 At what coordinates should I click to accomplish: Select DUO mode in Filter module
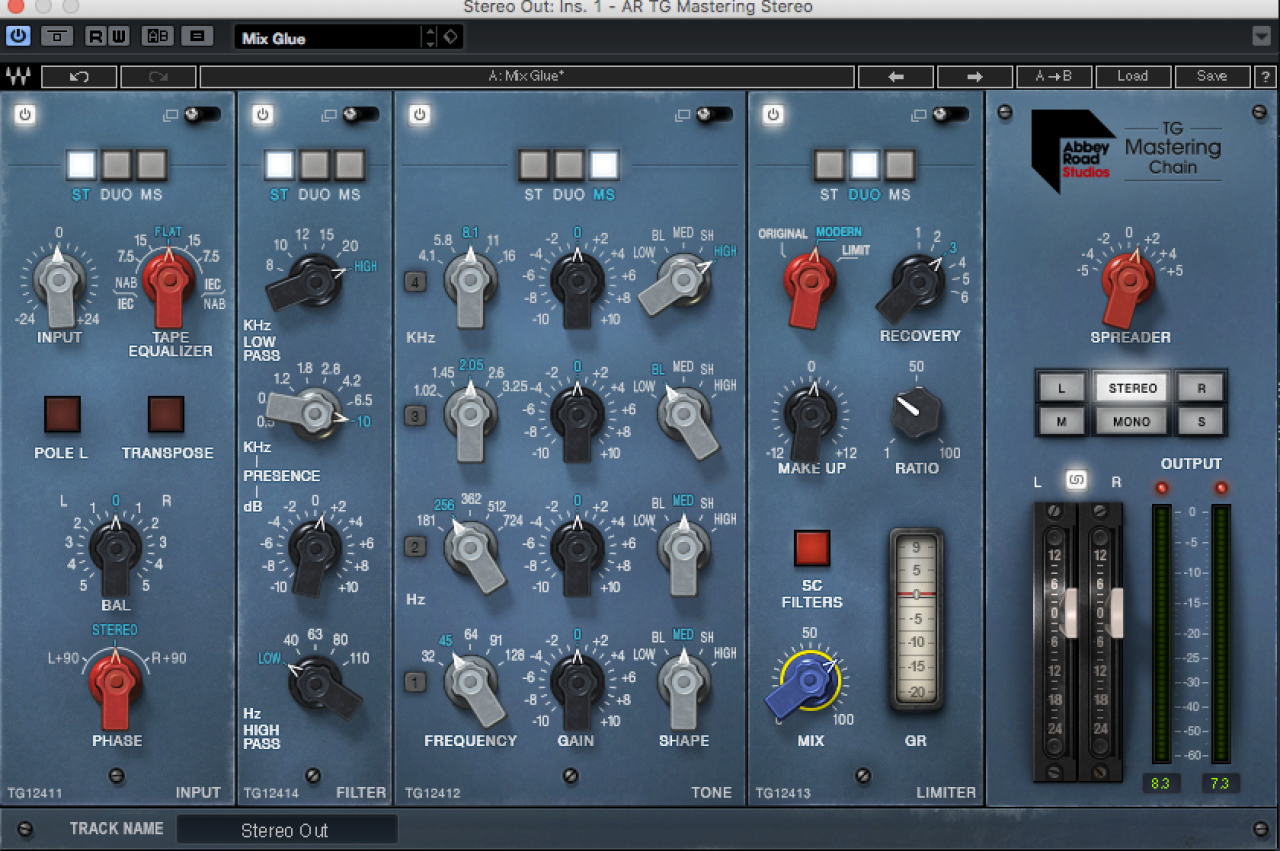(315, 164)
